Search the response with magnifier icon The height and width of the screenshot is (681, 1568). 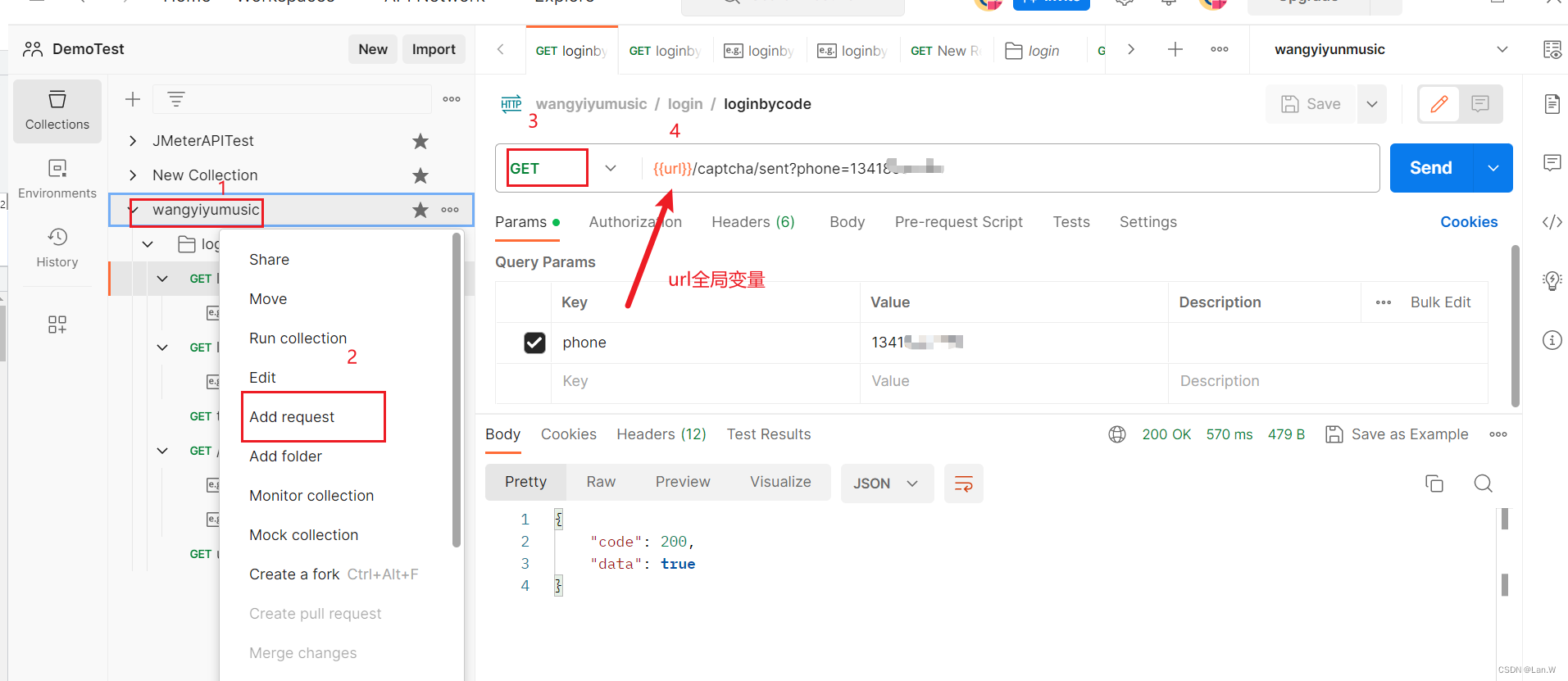(x=1483, y=484)
